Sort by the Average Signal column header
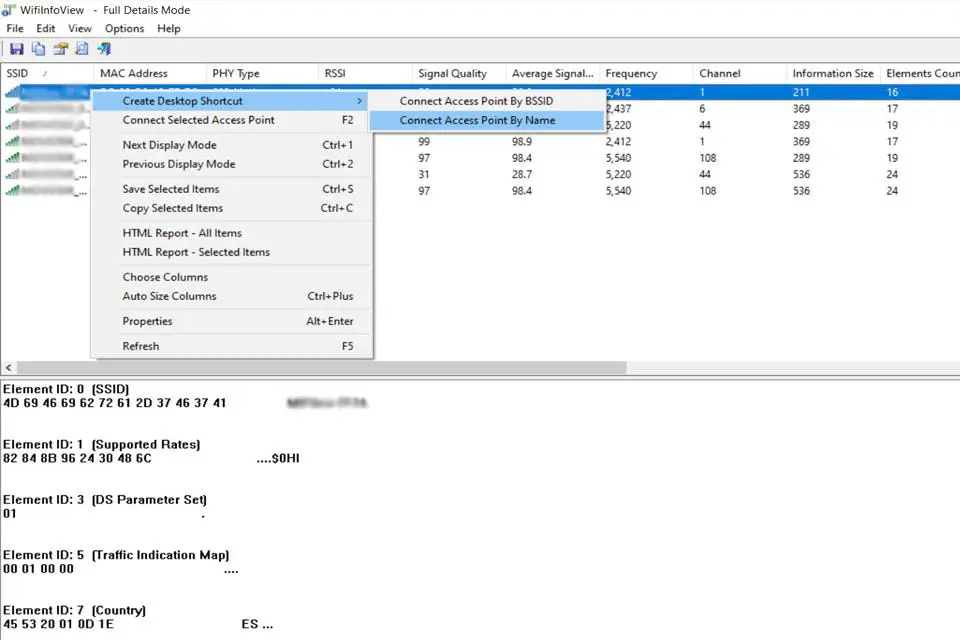960x640 pixels. click(x=552, y=73)
